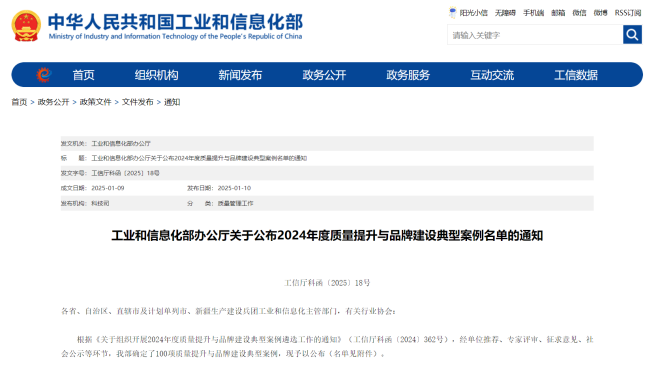This screenshot has width=660, height=365.
Task: Click the 首页 breadcrumb link
Action: pos(19,102)
